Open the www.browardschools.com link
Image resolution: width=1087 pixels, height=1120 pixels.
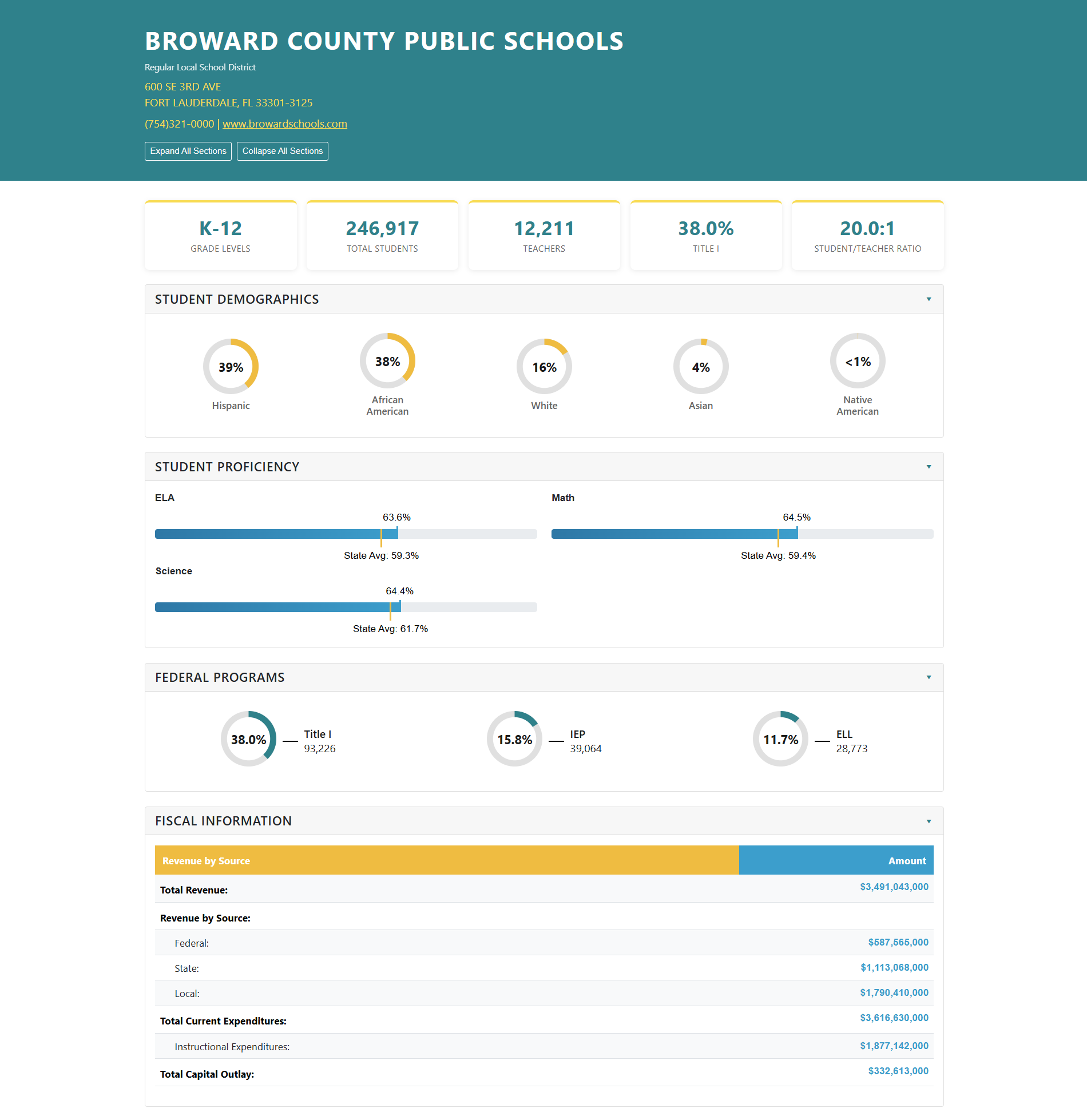coord(285,124)
